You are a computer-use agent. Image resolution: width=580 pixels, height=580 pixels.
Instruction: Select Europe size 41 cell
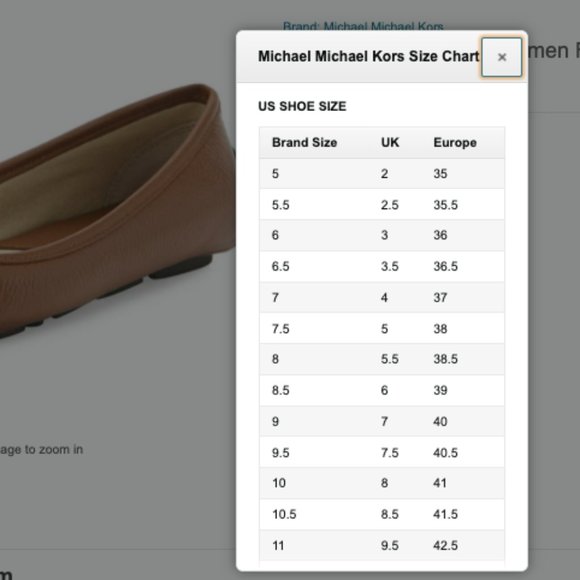440,483
